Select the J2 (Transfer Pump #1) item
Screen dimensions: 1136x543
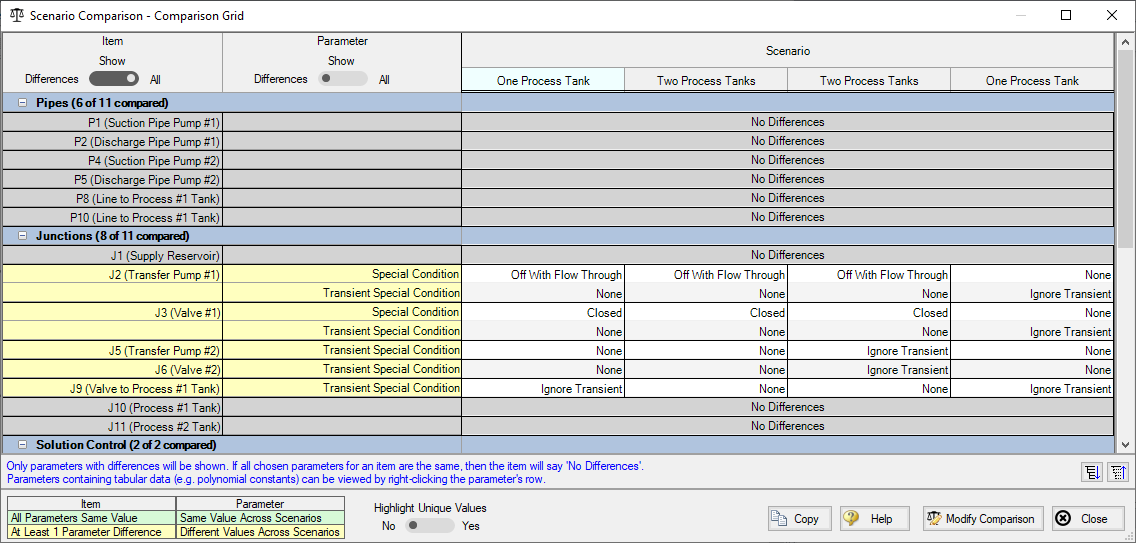coord(112,274)
